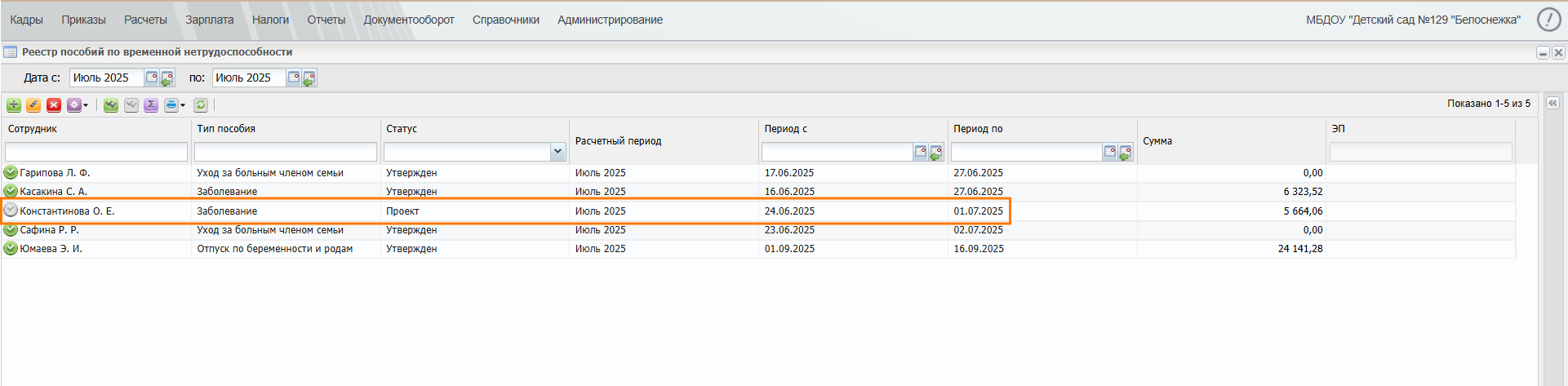Minimize the registry panel window

(1543, 52)
